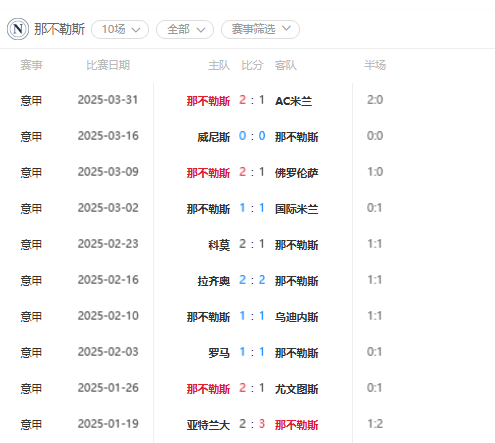
Task: Click the 科莫 team name
Action: point(219,245)
